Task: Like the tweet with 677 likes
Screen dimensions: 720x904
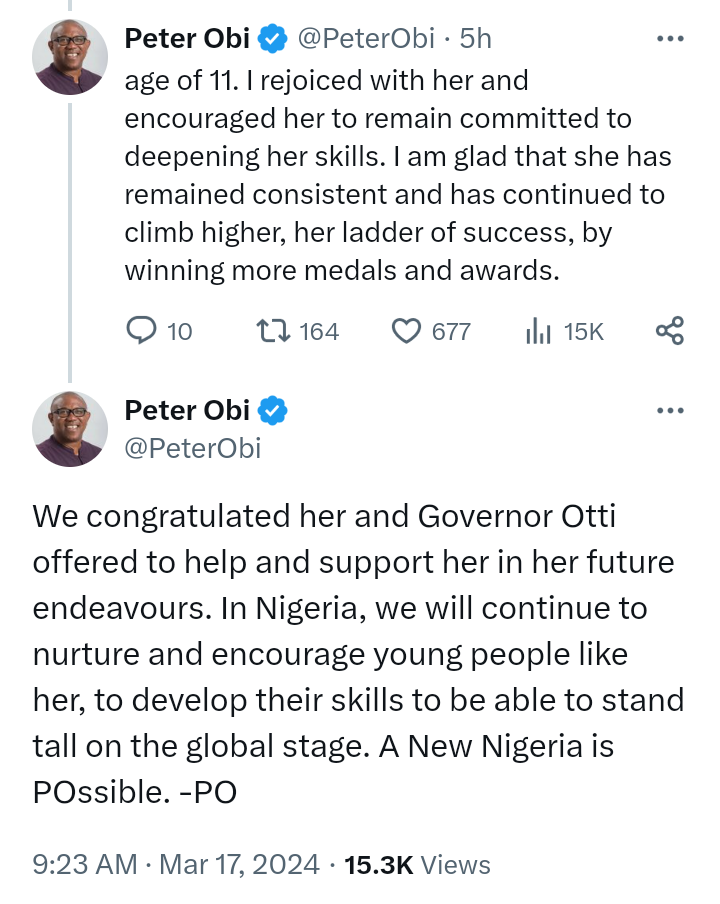Action: pos(405,330)
